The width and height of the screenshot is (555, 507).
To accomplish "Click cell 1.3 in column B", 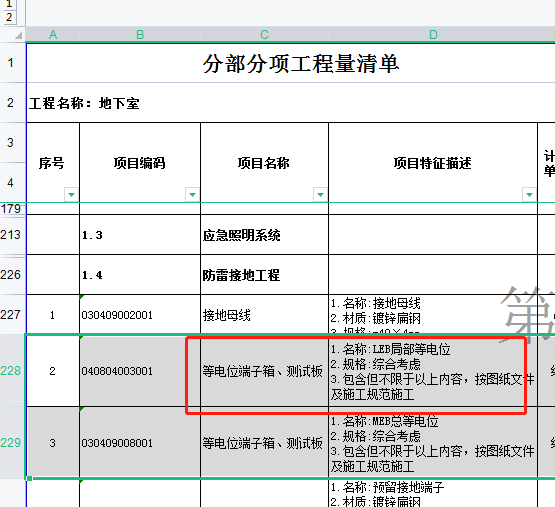I will point(140,234).
